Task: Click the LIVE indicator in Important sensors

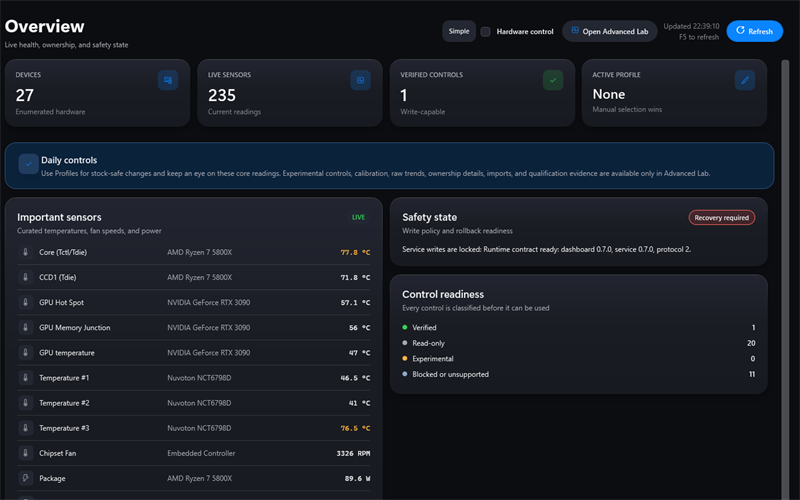Action: coord(358,217)
